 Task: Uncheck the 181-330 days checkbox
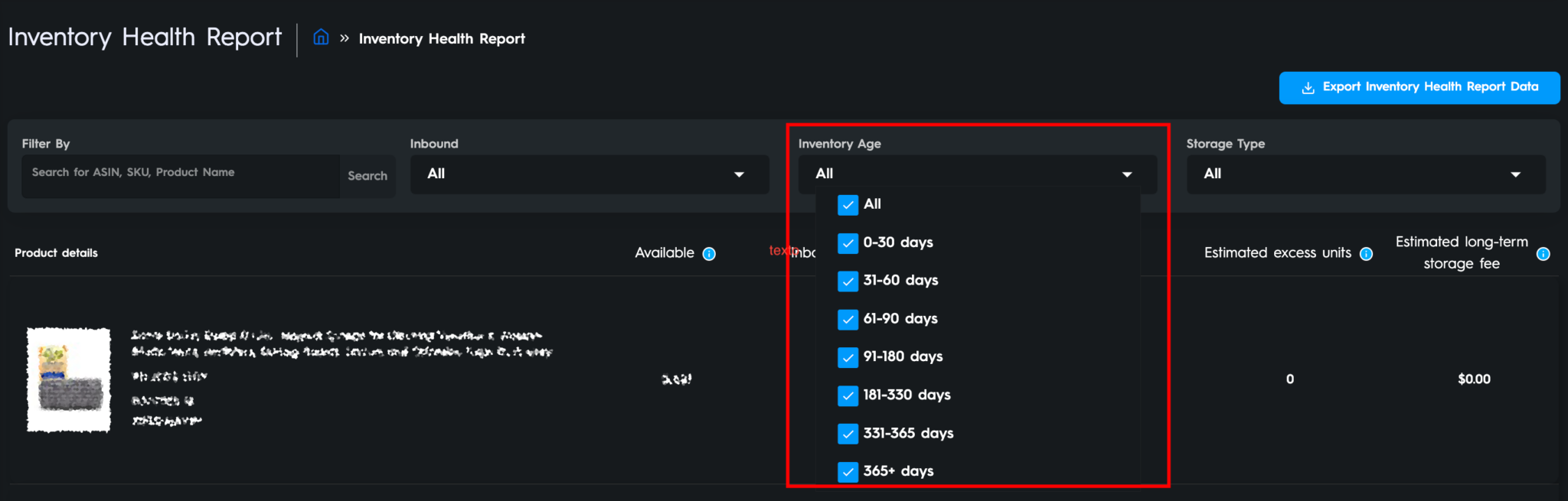[x=848, y=395]
